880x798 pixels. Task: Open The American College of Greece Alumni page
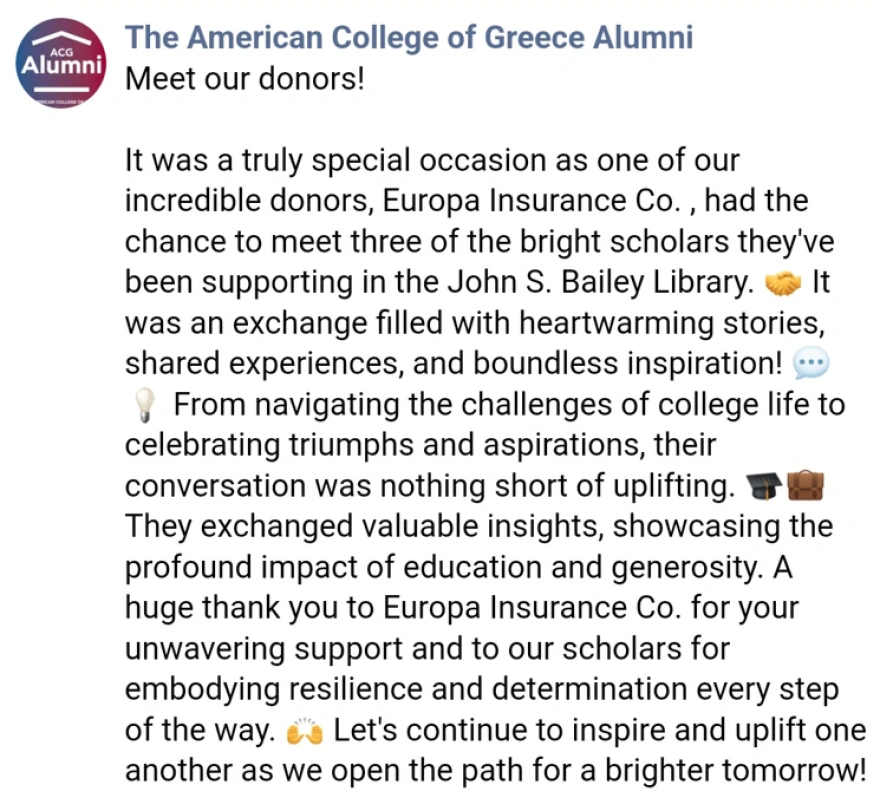click(408, 38)
